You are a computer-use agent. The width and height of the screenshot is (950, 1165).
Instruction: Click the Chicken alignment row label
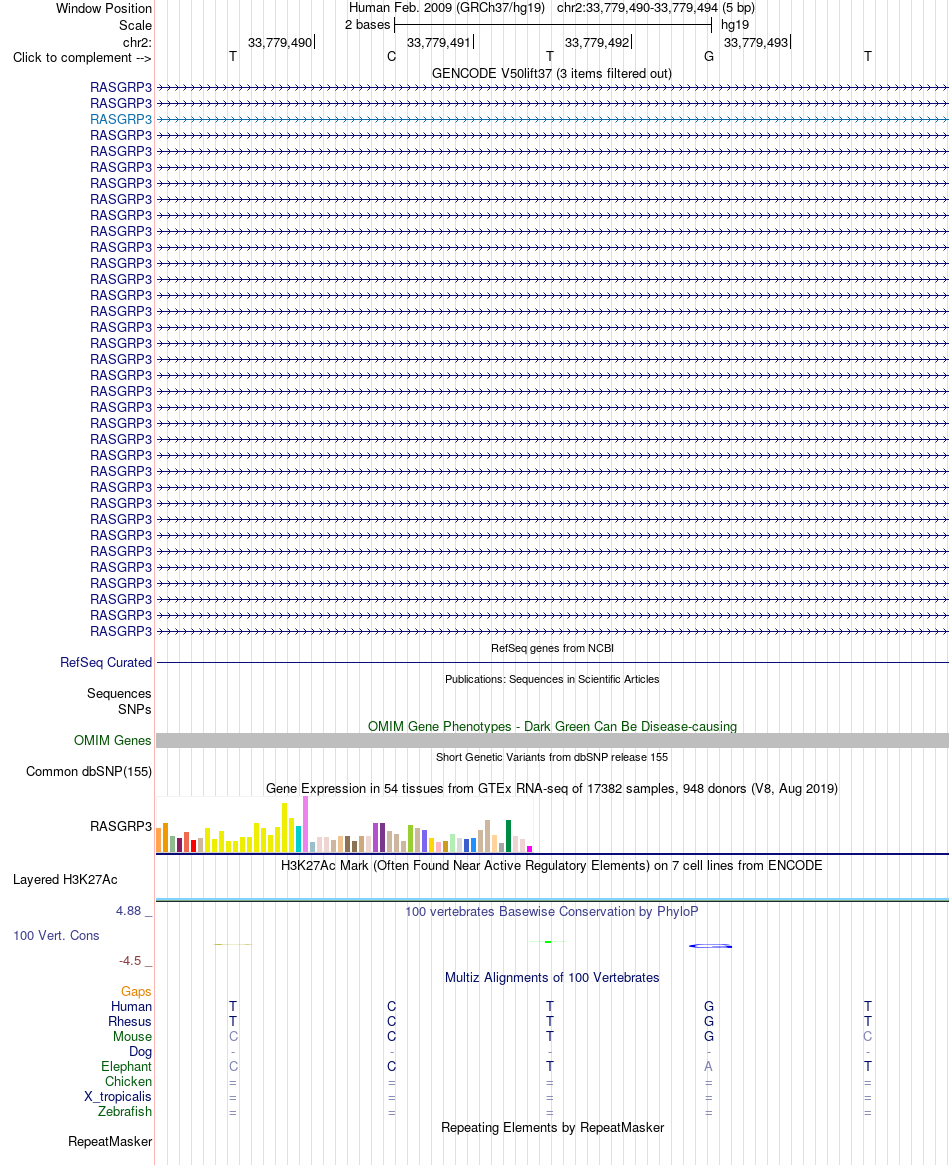(128, 1082)
